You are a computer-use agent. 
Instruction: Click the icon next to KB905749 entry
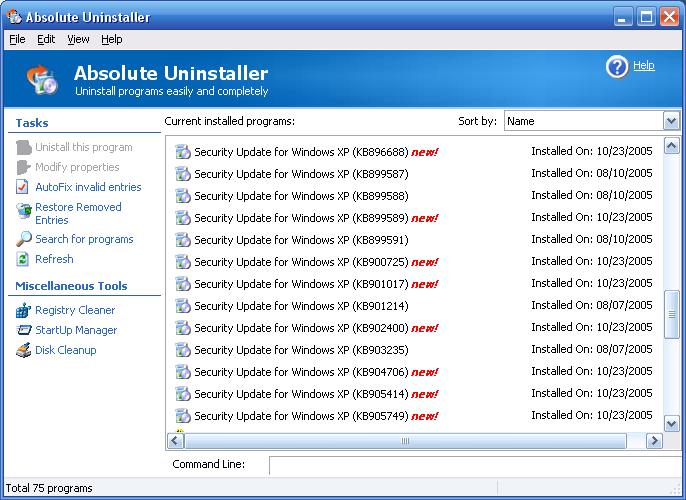click(183, 416)
